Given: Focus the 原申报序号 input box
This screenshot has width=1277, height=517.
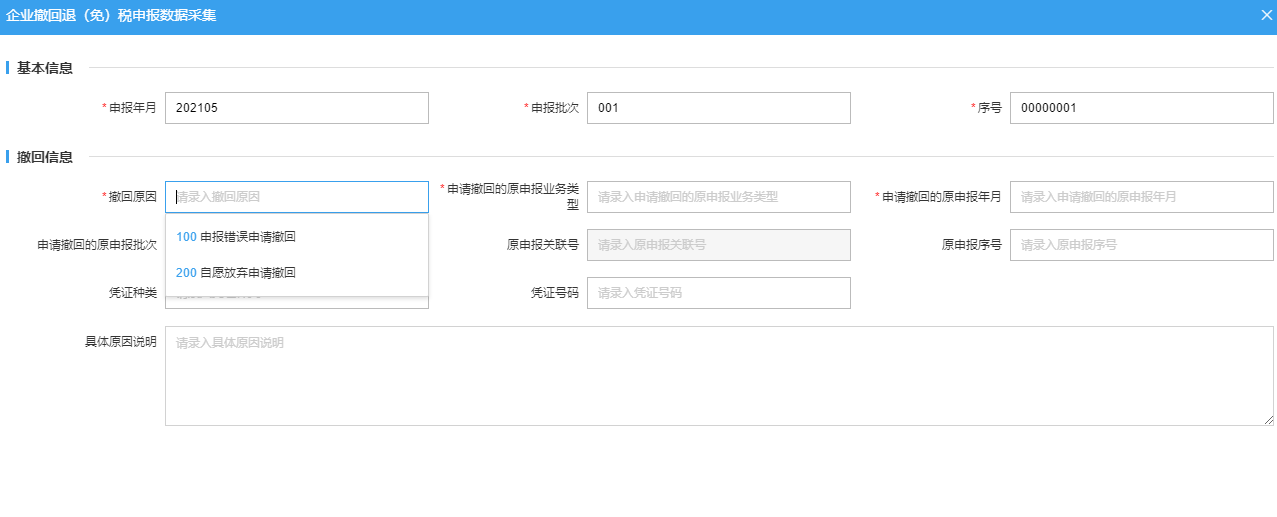Looking at the screenshot, I should click(x=1141, y=245).
